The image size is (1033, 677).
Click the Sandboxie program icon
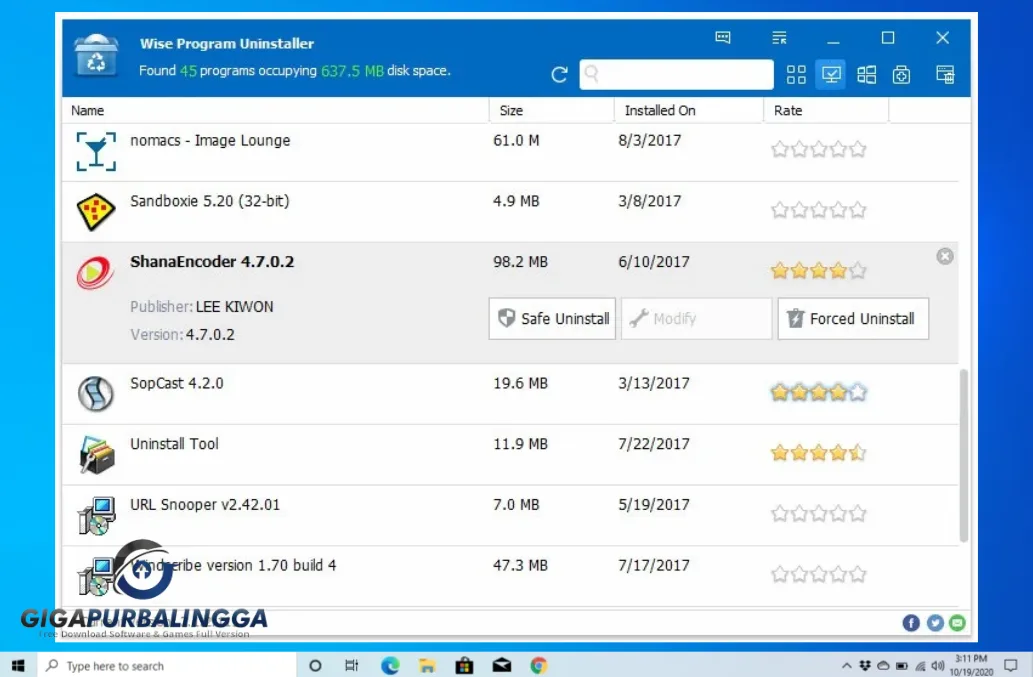96,212
